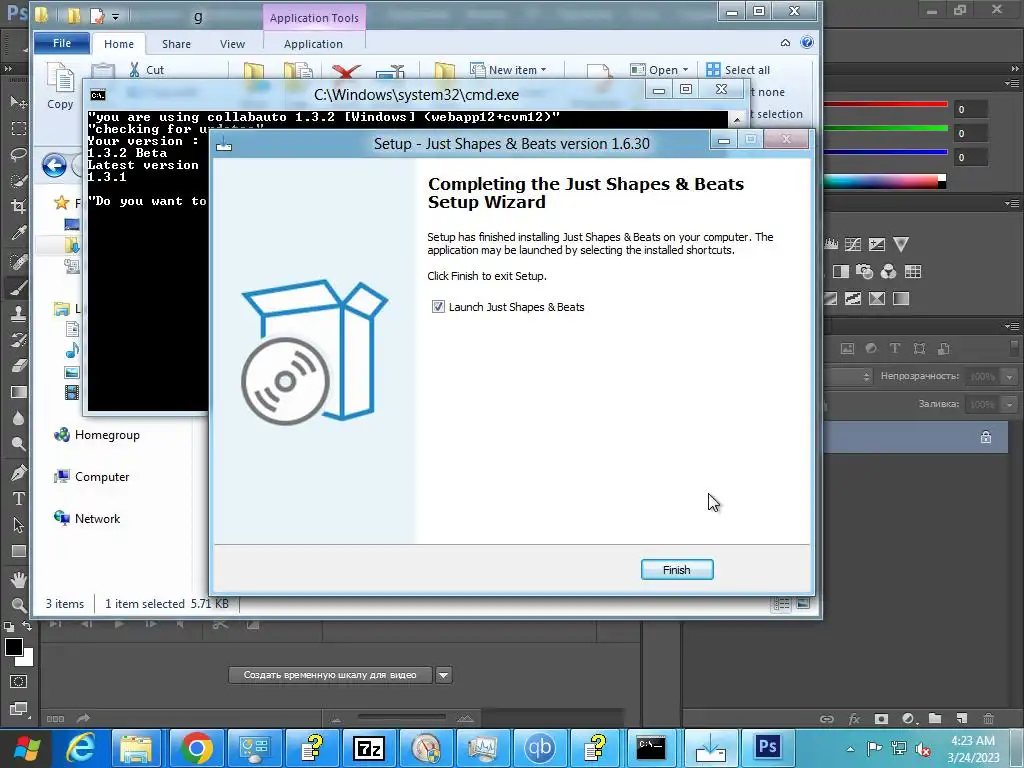This screenshot has width=1024, height=768.
Task: Select the Path Selection tool
Action: tap(18, 524)
